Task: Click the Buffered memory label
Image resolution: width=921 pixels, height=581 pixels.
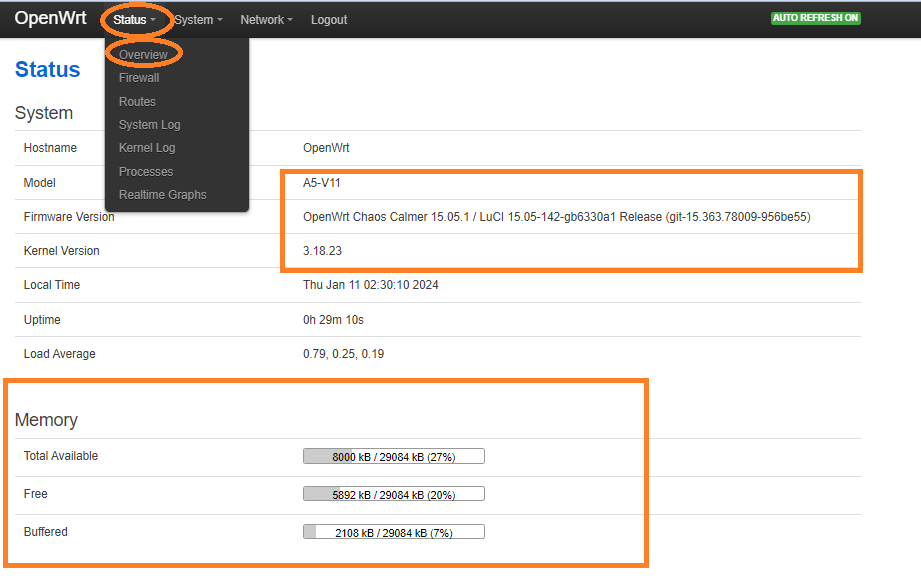Action: tap(46, 532)
